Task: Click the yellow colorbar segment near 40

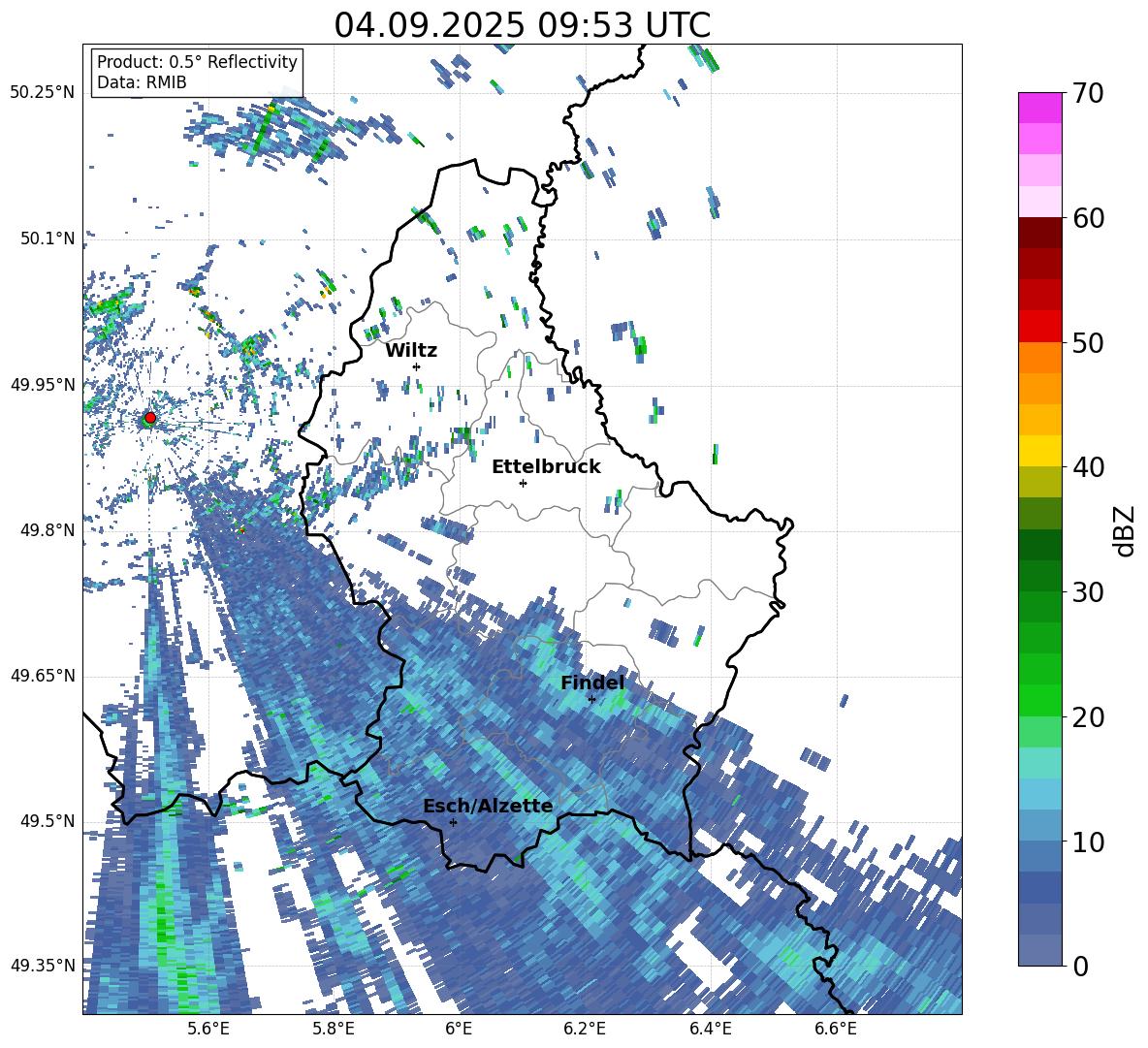Action: coord(1039,451)
